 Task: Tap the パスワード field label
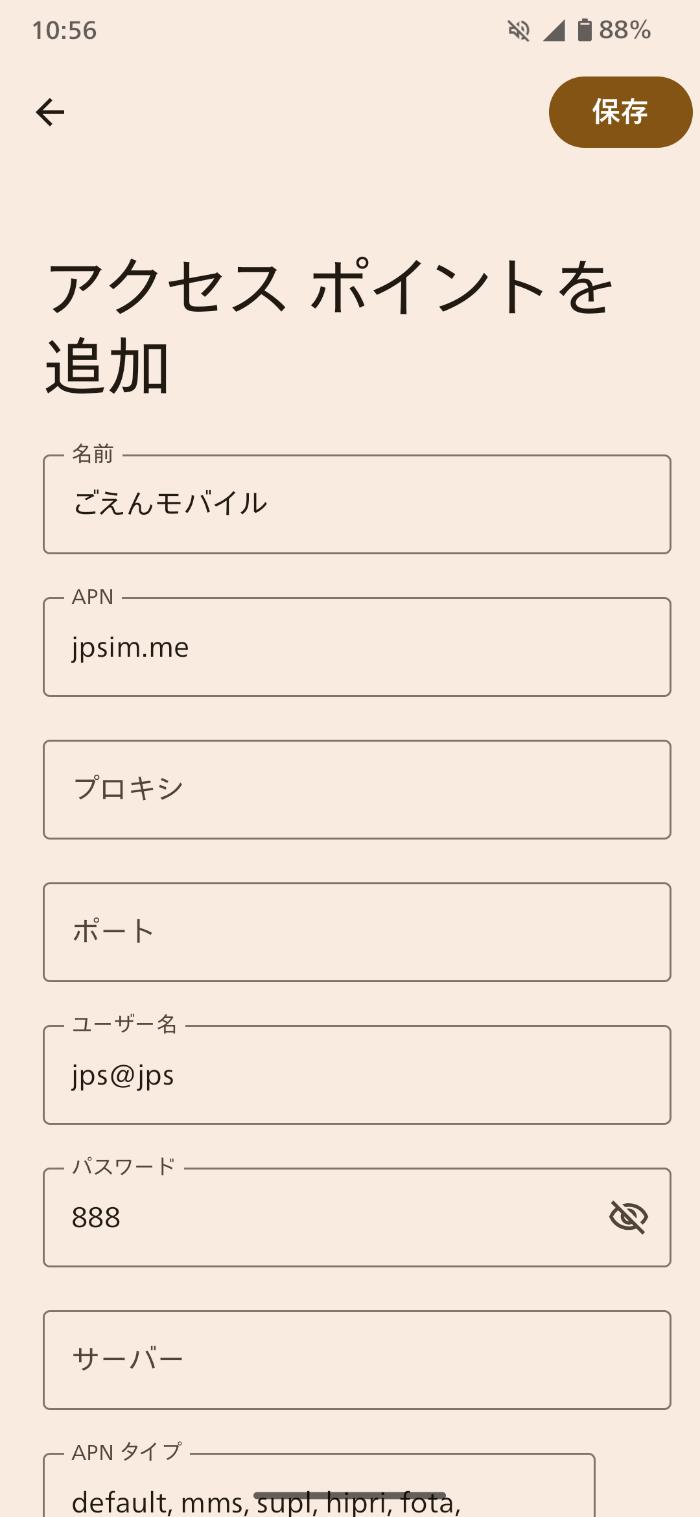point(123,1166)
